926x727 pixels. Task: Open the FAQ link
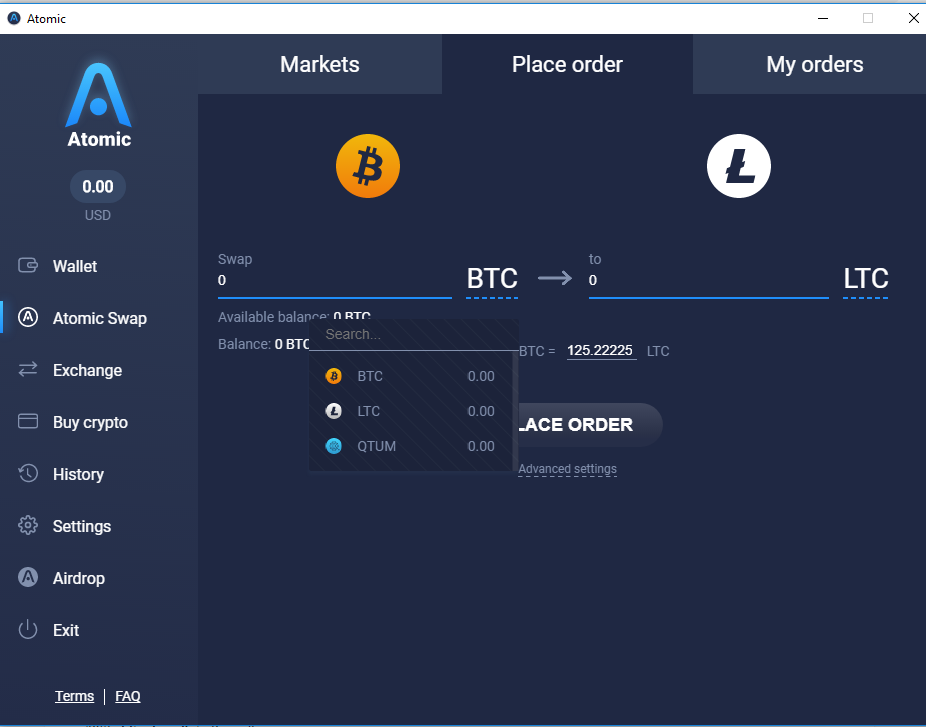[128, 696]
